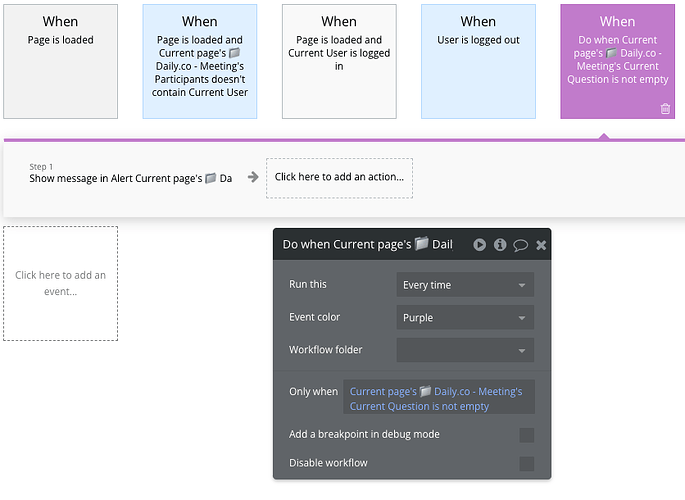This screenshot has width=685, height=500.
Task: Click the arrow icon after Step 1
Action: pyautogui.click(x=253, y=177)
